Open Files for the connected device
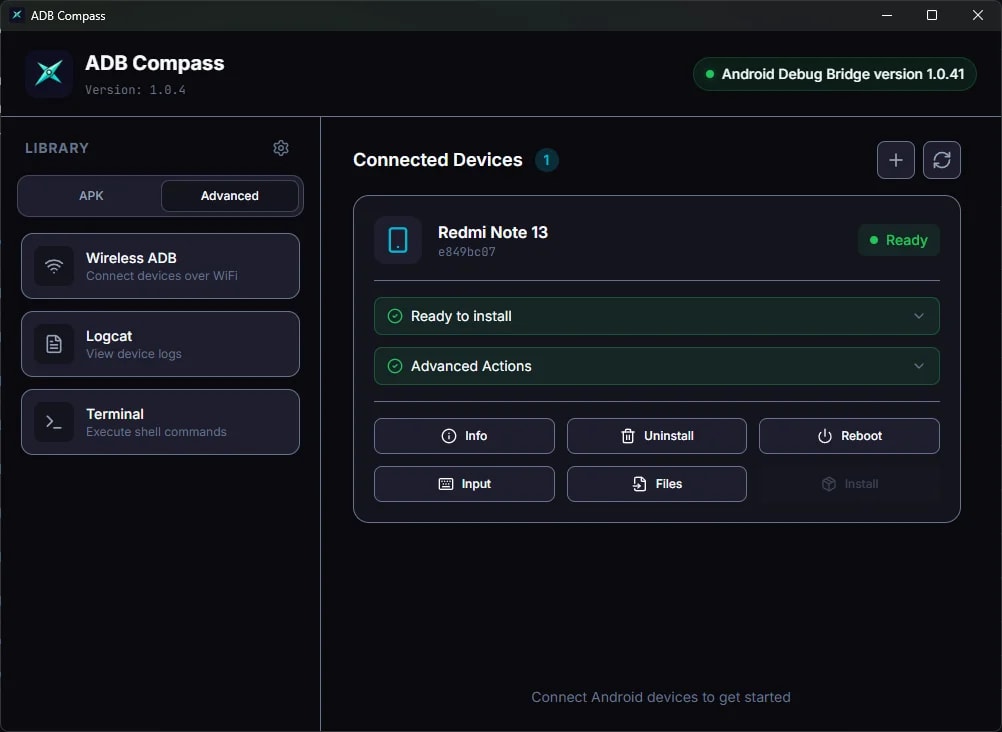 (656, 484)
